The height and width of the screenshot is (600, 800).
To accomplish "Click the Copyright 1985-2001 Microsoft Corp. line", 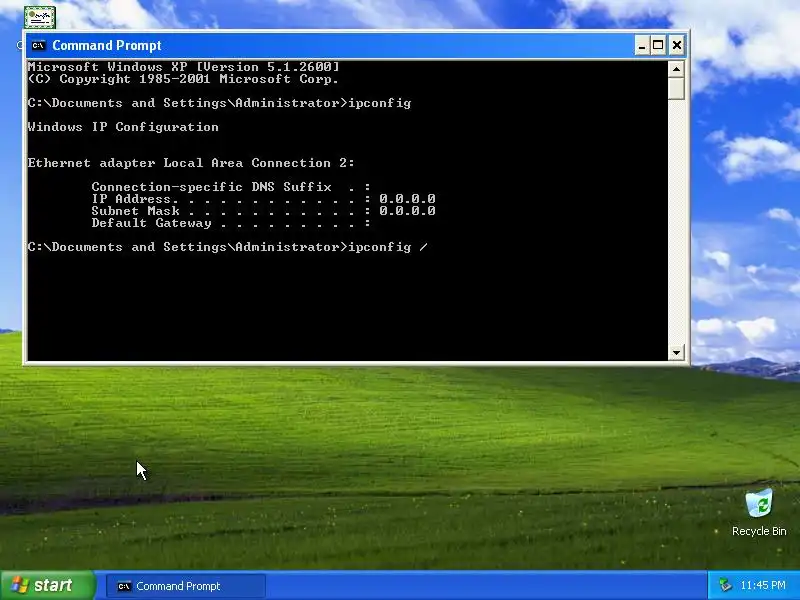I will (x=184, y=79).
